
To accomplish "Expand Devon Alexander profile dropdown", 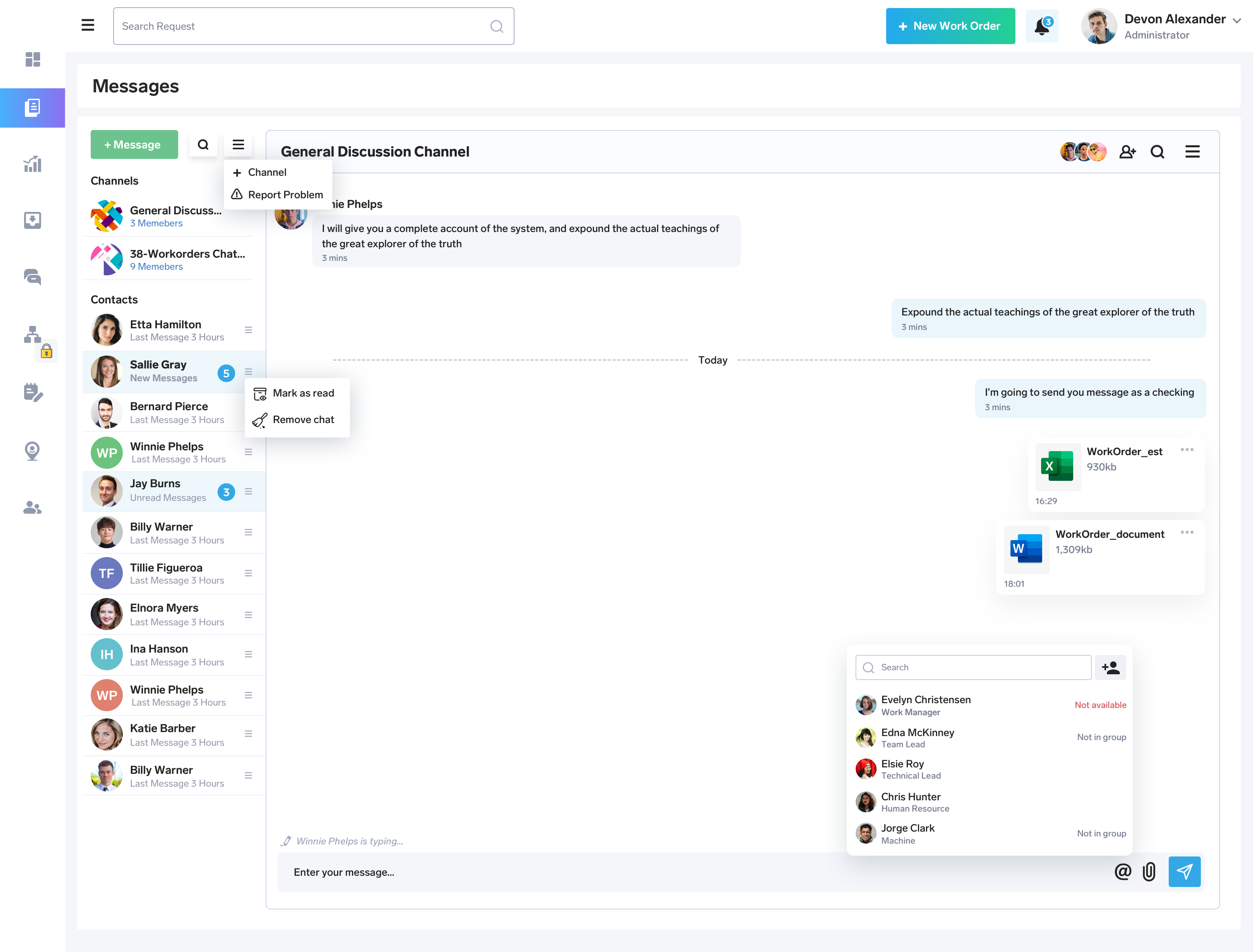I will (x=1237, y=20).
